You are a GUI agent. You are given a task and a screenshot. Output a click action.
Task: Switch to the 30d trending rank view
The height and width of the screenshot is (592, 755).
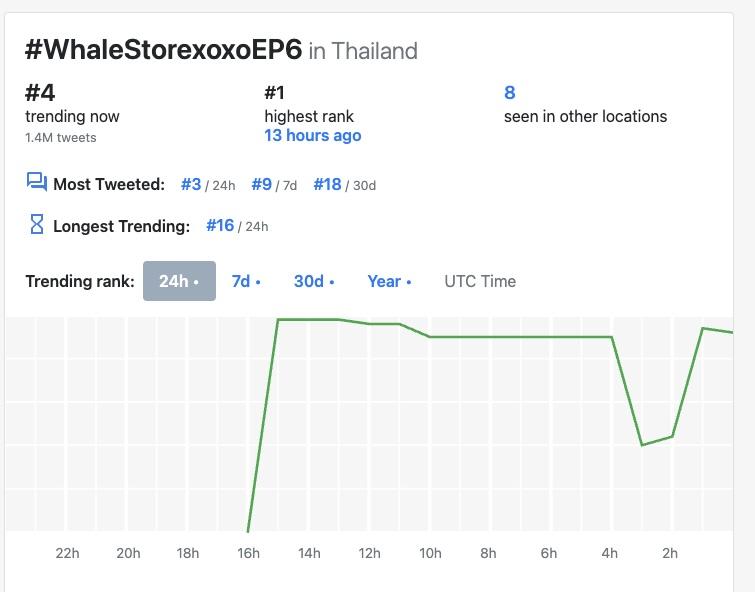[314, 281]
